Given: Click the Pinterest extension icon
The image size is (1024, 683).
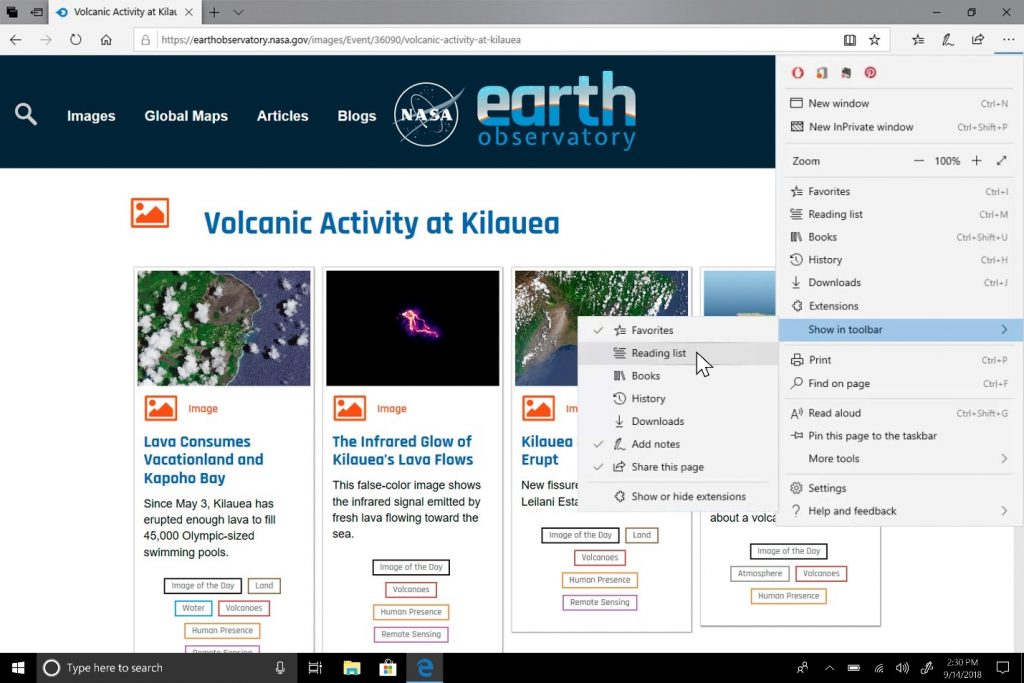Looking at the screenshot, I should pos(870,72).
